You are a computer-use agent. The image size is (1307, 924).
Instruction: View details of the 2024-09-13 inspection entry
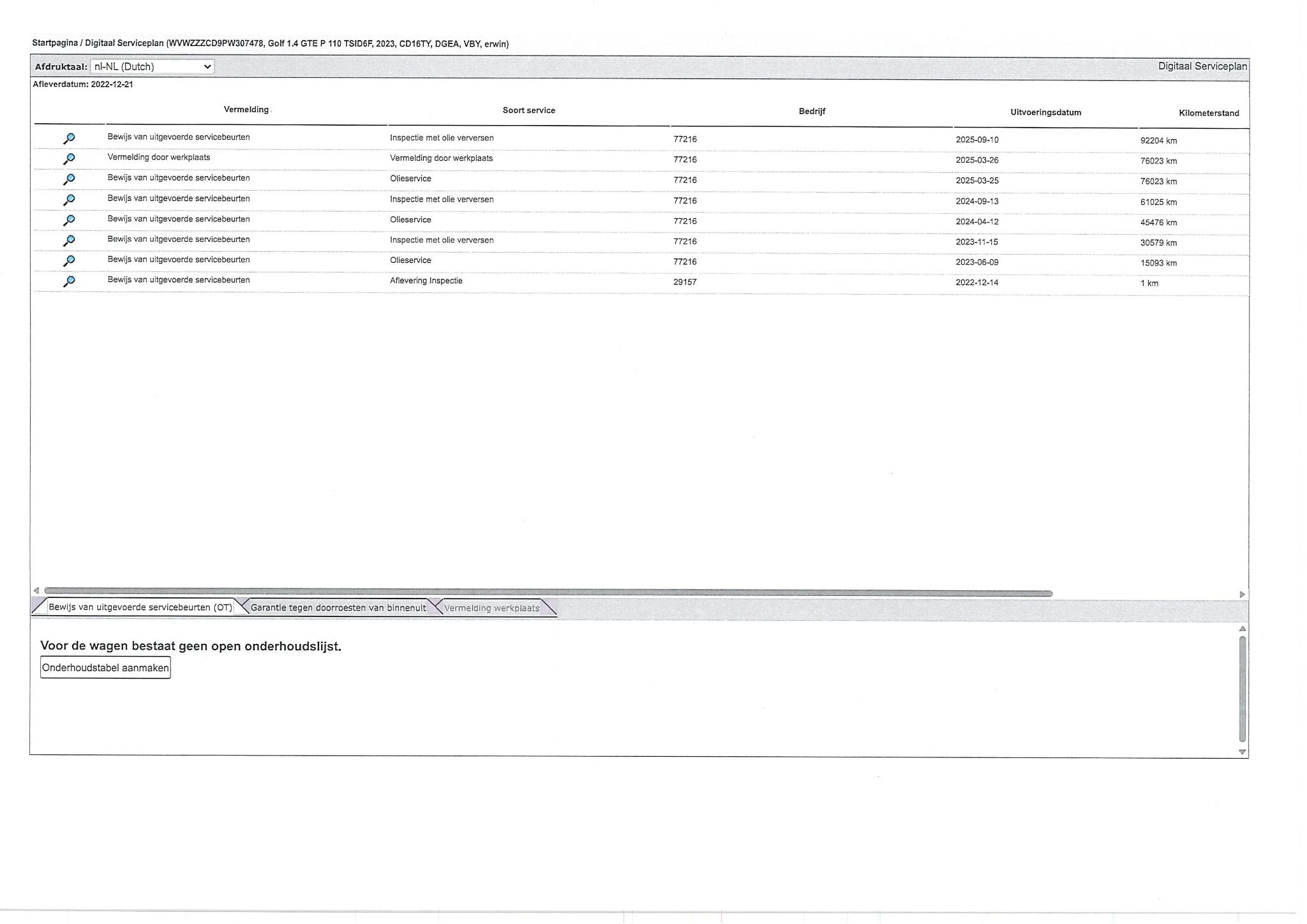point(69,200)
